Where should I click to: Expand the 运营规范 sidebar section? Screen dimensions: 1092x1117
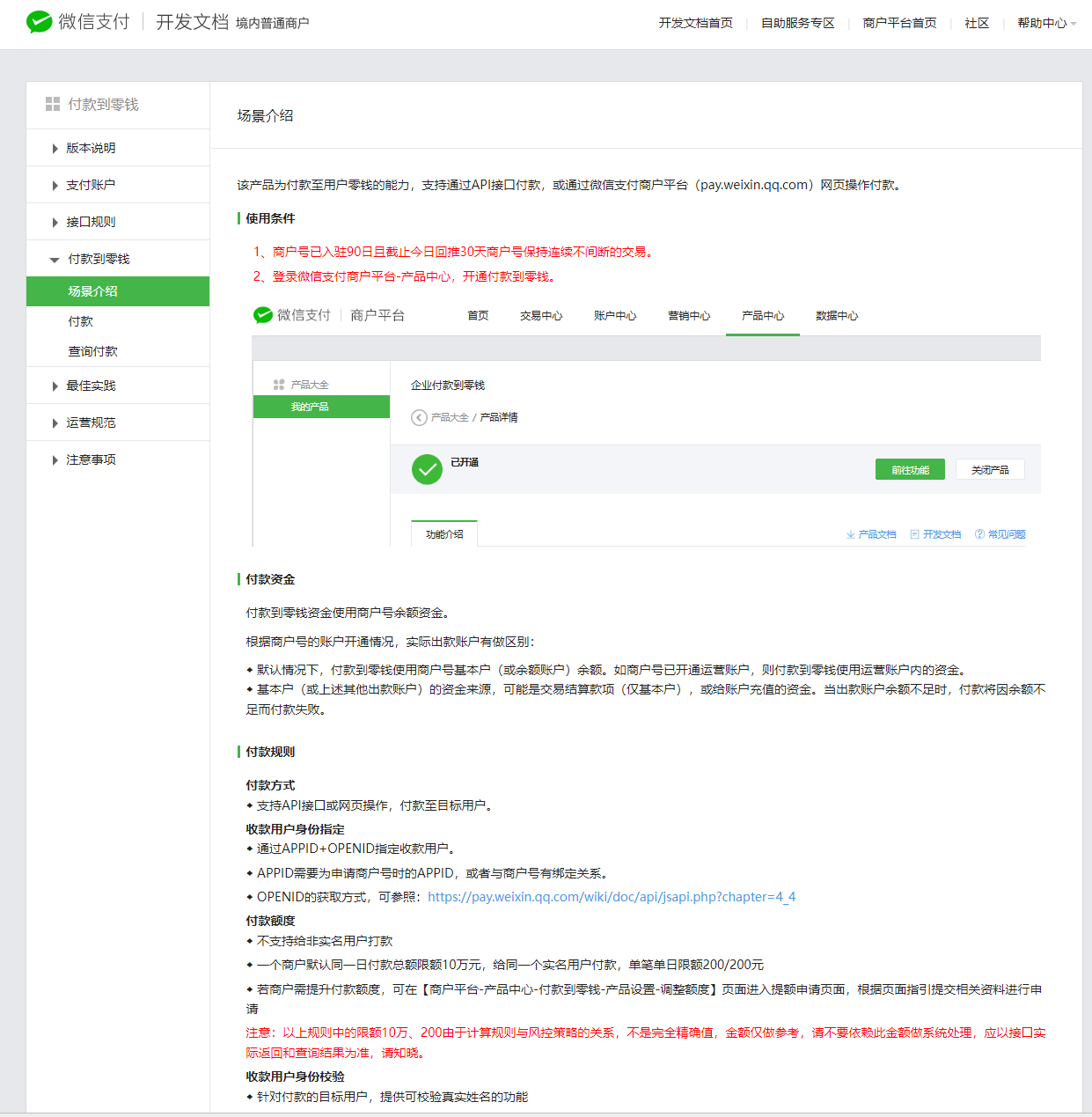118,423
